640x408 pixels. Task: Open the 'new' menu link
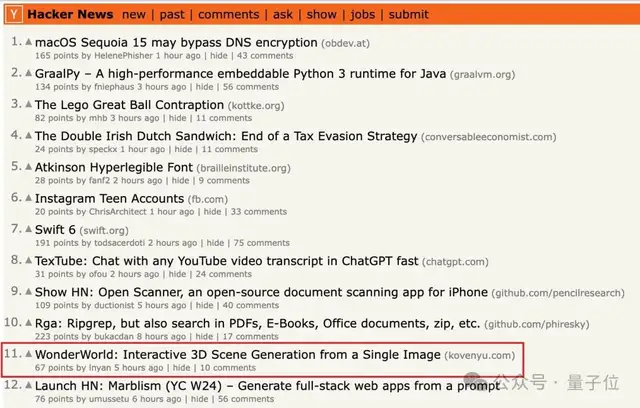(134, 15)
